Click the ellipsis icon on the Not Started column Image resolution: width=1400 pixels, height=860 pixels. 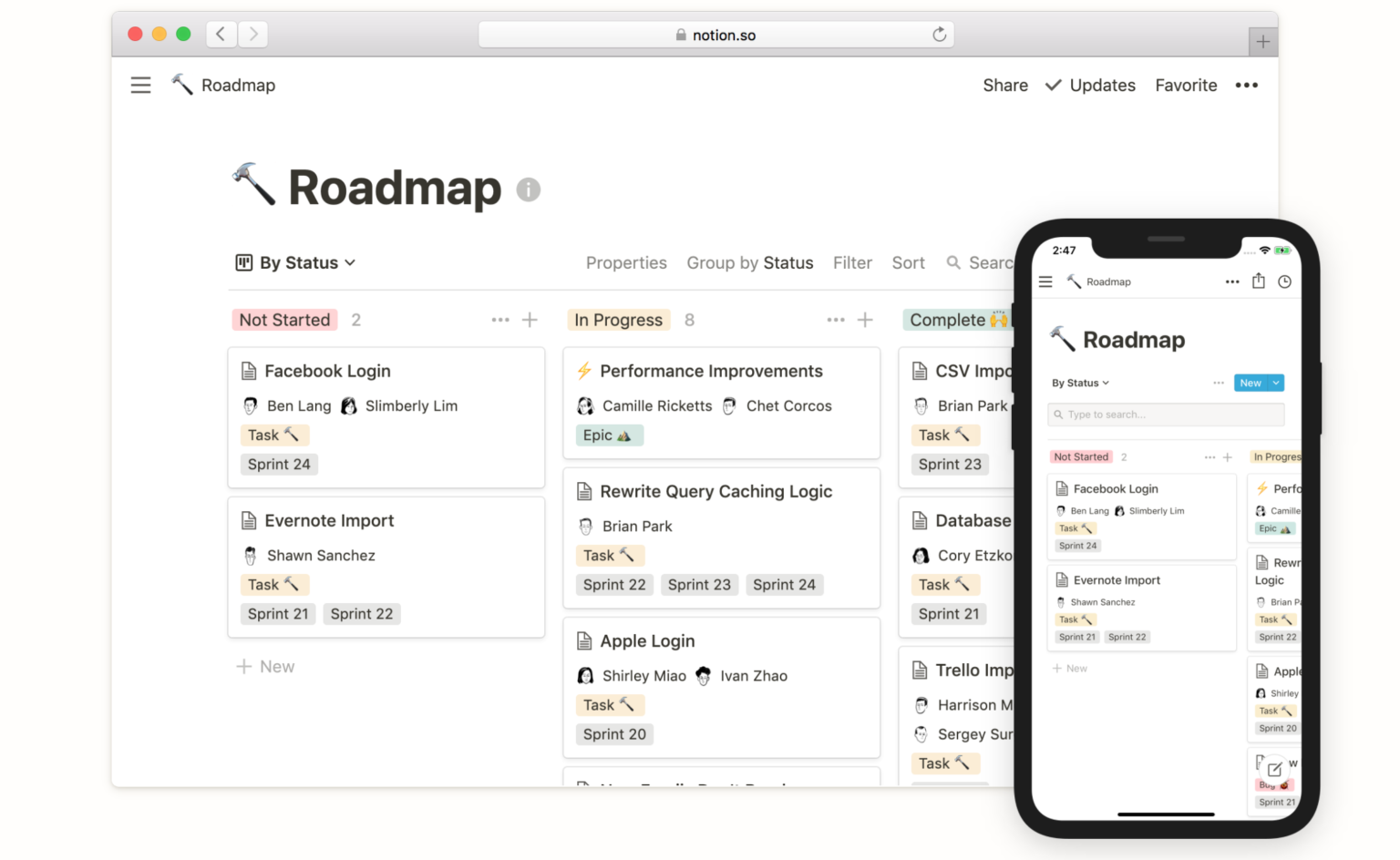pos(499,320)
